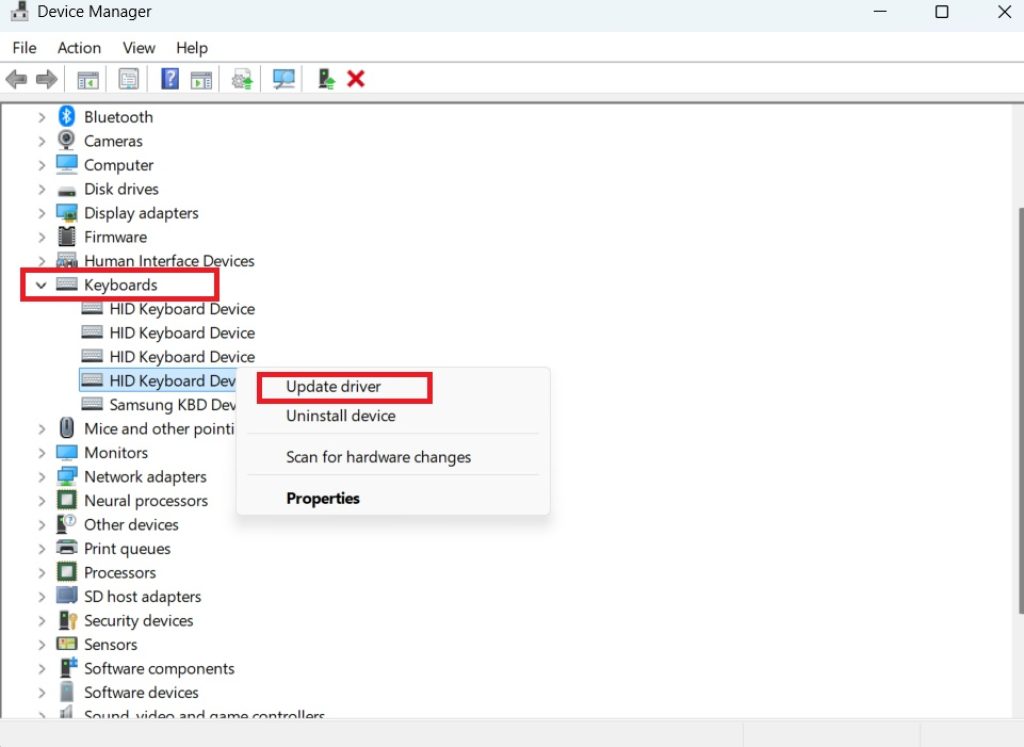This screenshot has height=747, width=1024.
Task: Select the Keyboards category label
Action: coord(121,285)
